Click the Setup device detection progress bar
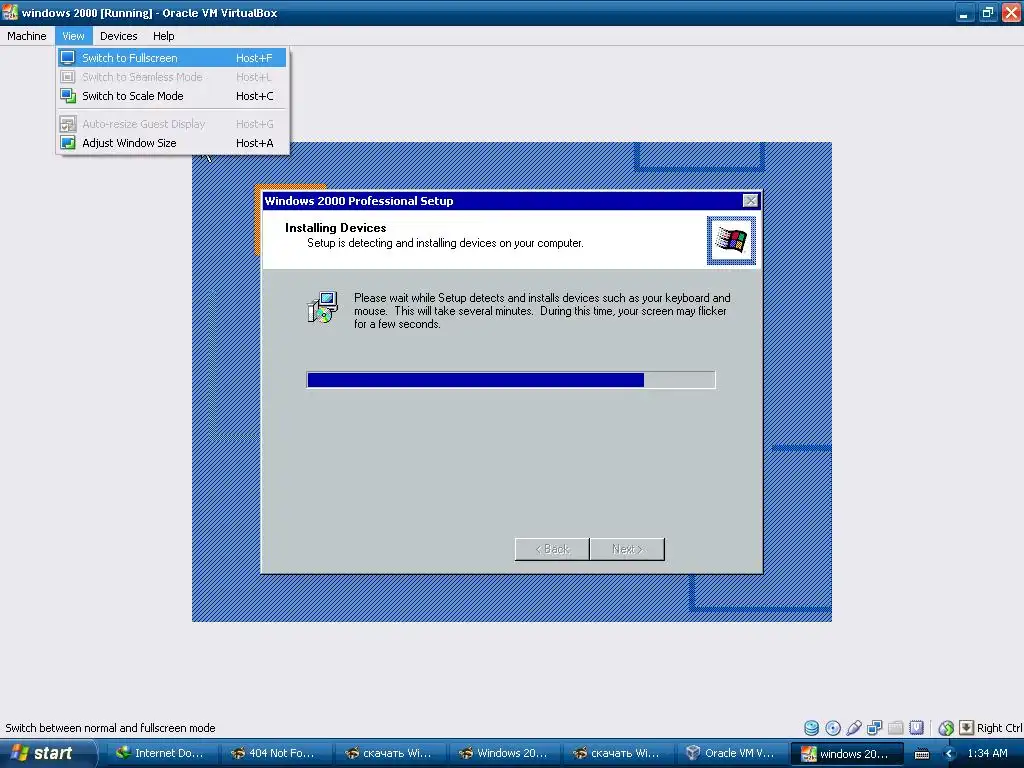Viewport: 1024px width, 768px height. pos(511,379)
